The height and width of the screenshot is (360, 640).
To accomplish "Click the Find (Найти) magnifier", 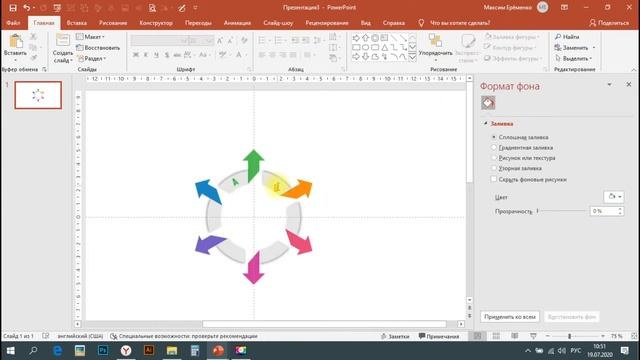I will 558,37.
